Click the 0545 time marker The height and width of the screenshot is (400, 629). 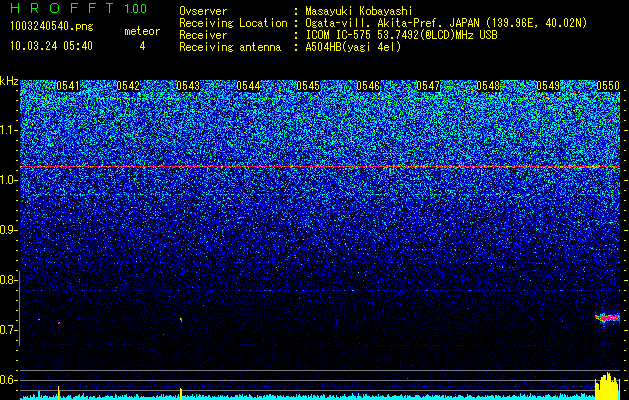point(308,86)
